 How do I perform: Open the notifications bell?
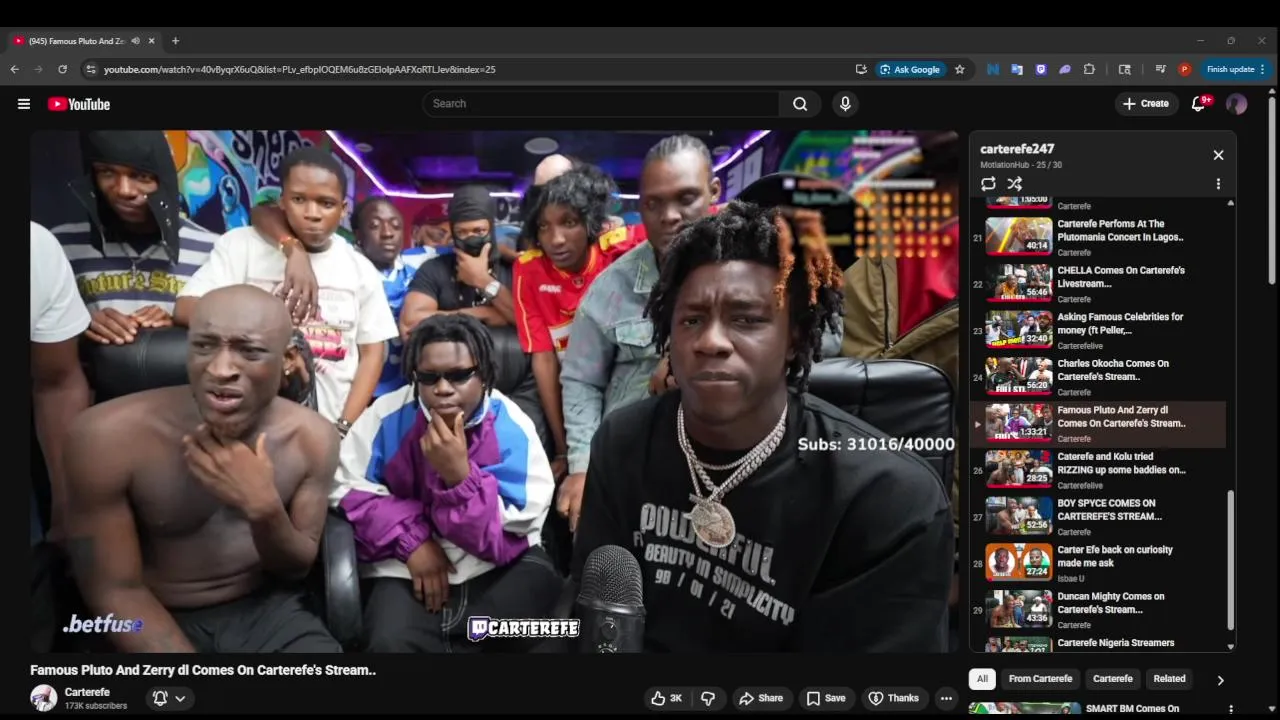[1199, 104]
